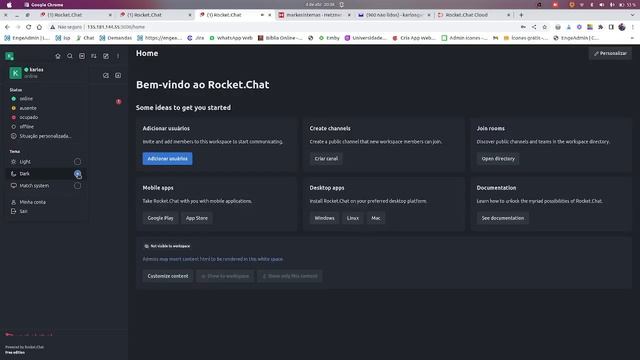Image resolution: width=640 pixels, height=360 pixels.
Task: Click the share icon in address bar
Action: point(534,27)
